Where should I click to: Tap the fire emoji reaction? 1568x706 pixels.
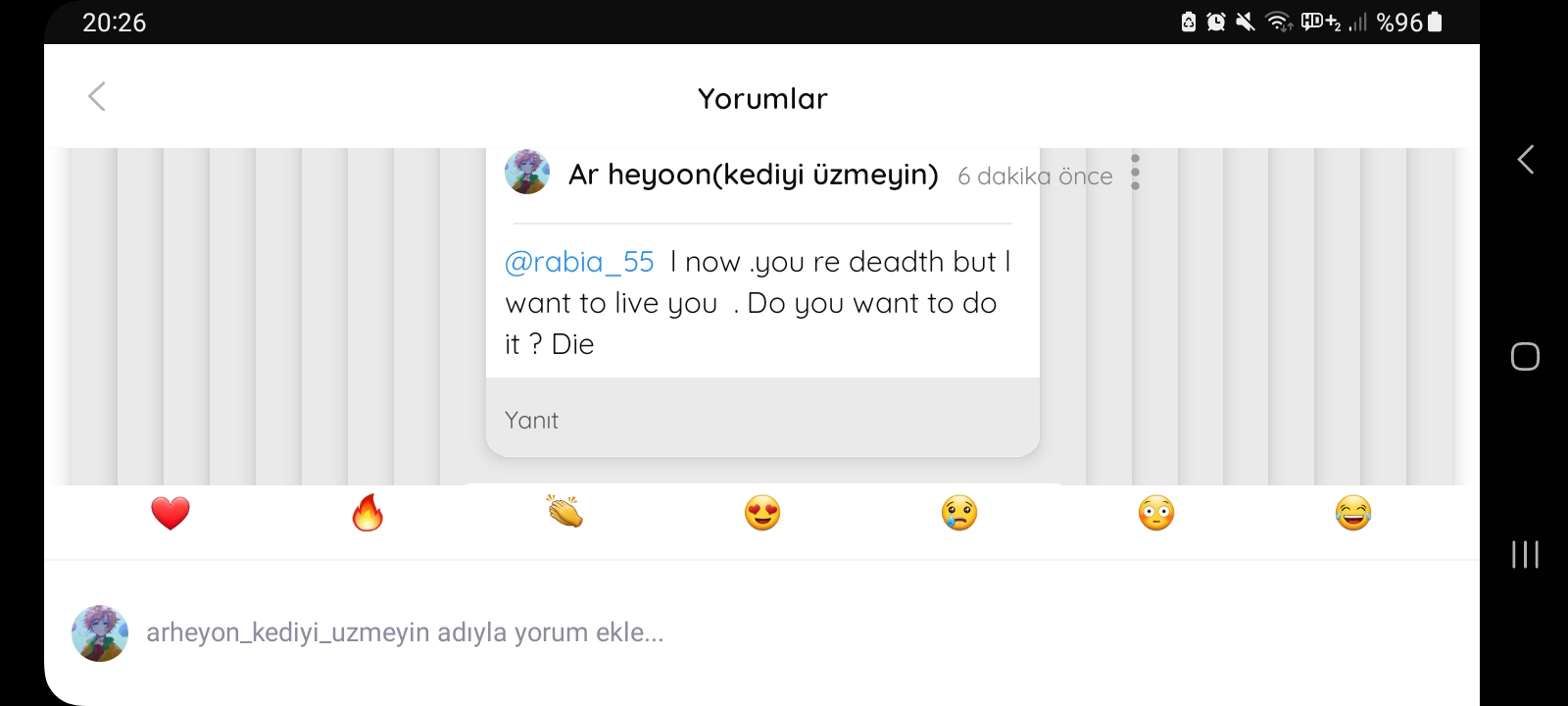point(367,513)
